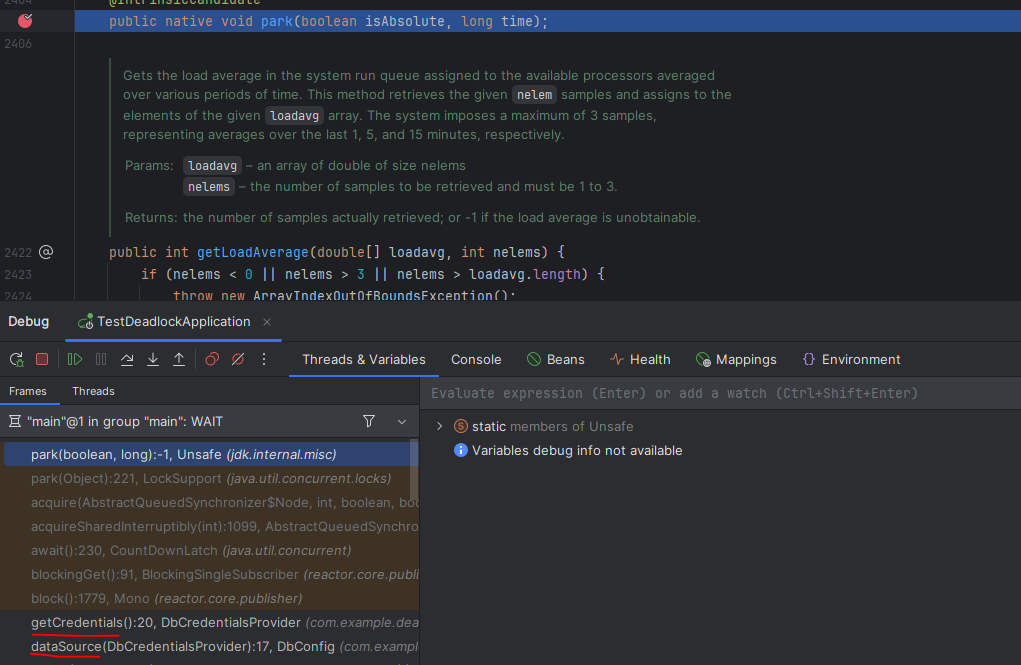Click the Debug tool window title
The width and height of the screenshot is (1021, 665).
point(29,322)
